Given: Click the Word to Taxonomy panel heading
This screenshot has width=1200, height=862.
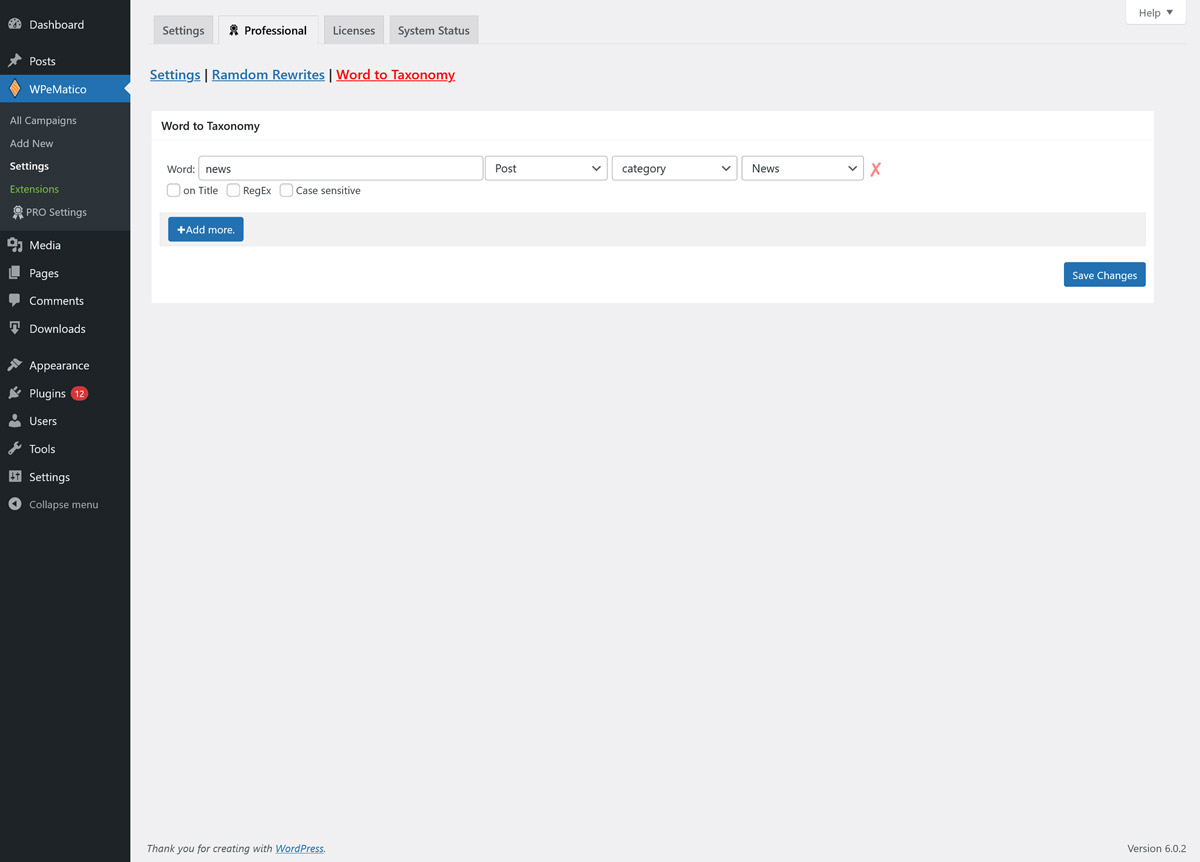Looking at the screenshot, I should (x=210, y=126).
